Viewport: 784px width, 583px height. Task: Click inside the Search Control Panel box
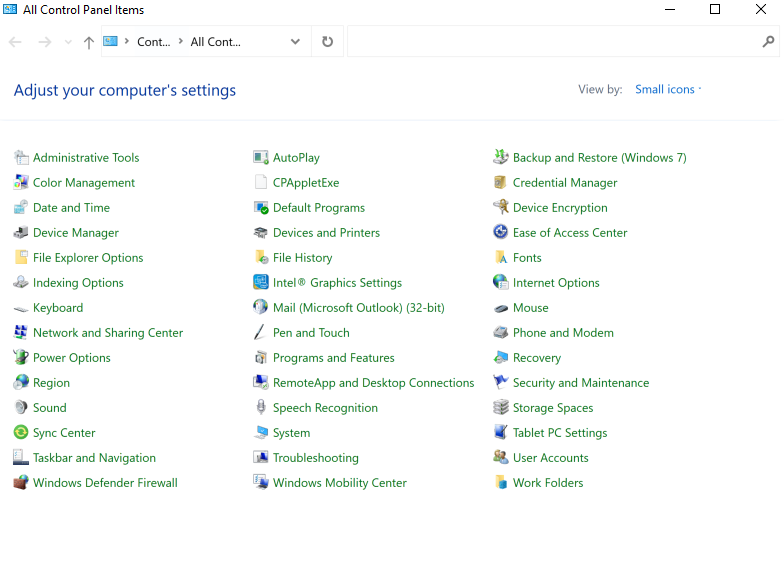[550, 42]
